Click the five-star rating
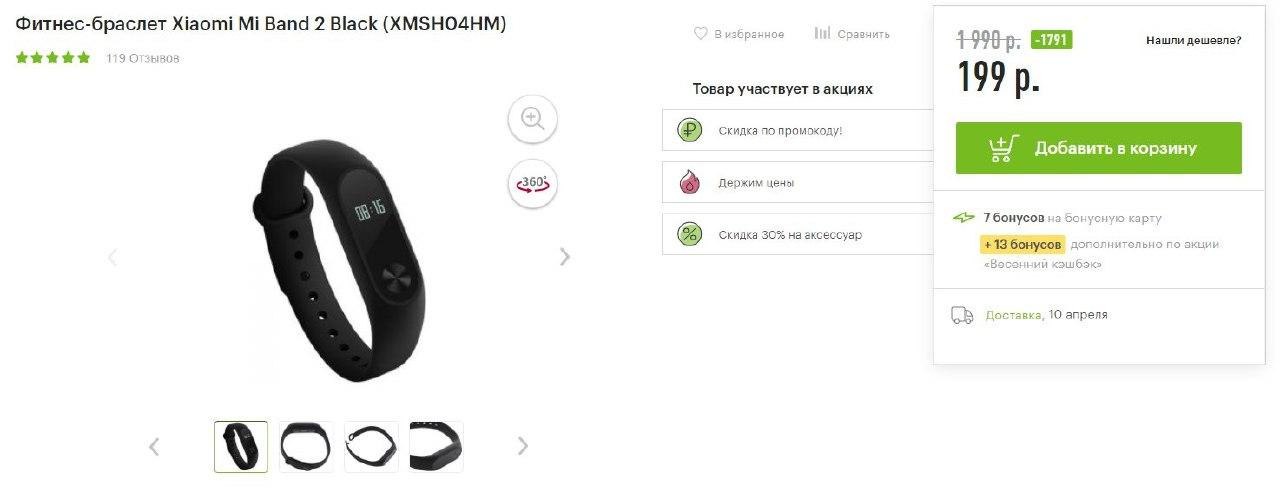 pos(53,58)
